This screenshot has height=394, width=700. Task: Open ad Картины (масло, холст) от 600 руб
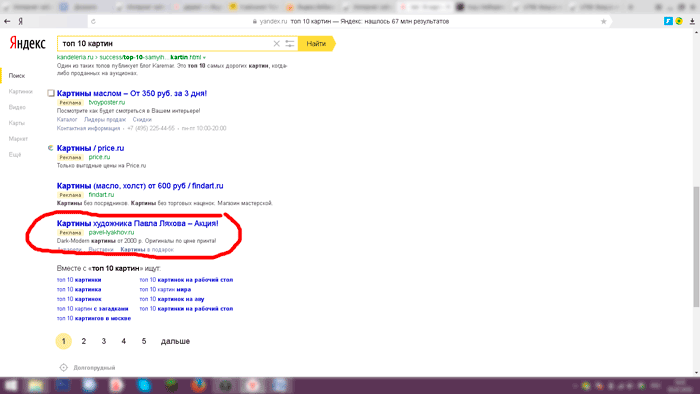pyautogui.click(x=140, y=186)
